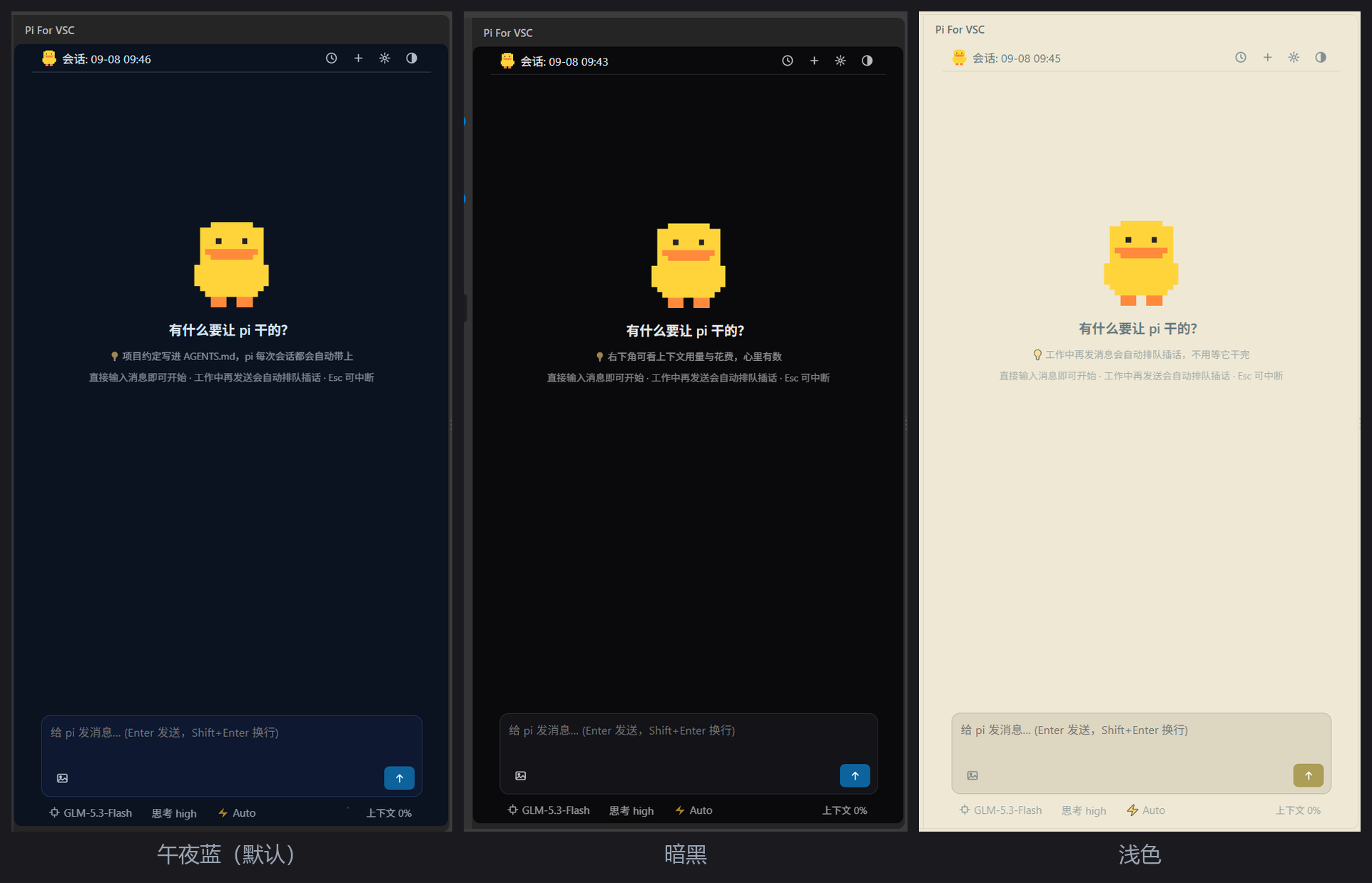Open history clock icon in light panel
1372x883 pixels.
(x=1241, y=57)
